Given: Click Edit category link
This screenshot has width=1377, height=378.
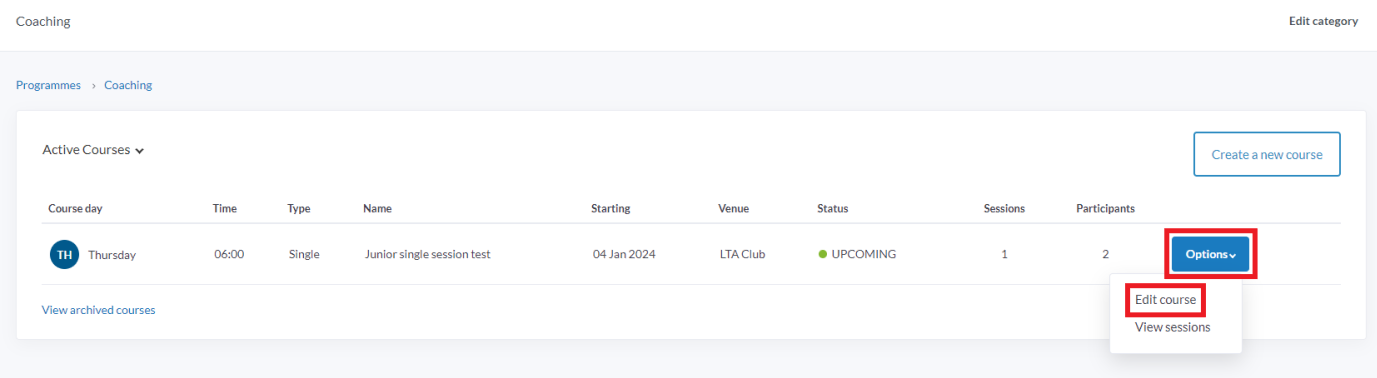Looking at the screenshot, I should click(x=1323, y=21).
